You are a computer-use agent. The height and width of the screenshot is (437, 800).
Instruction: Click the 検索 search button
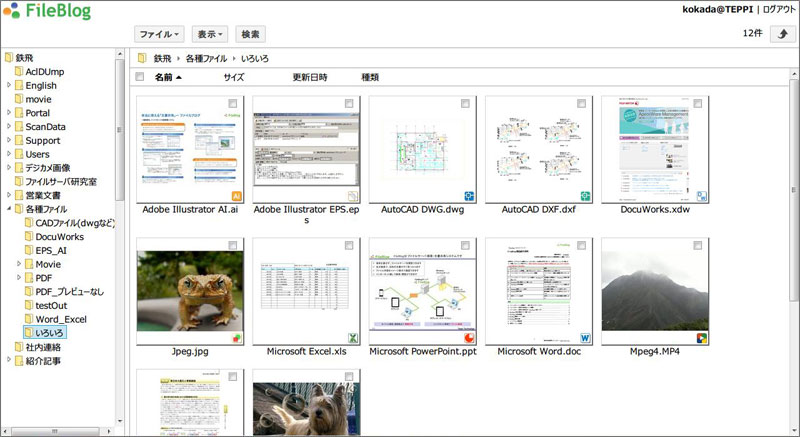[250, 34]
